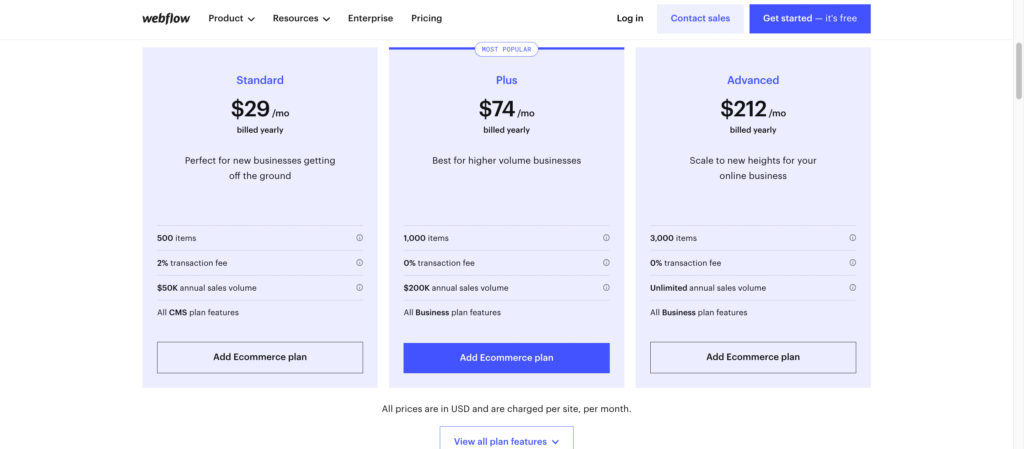
Task: Click Log in
Action: 630,18
